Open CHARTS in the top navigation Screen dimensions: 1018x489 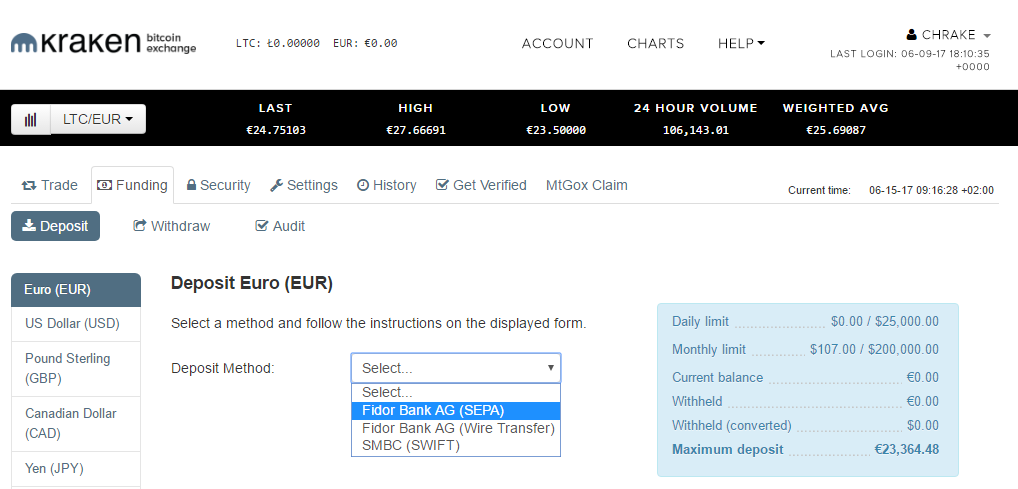[656, 44]
